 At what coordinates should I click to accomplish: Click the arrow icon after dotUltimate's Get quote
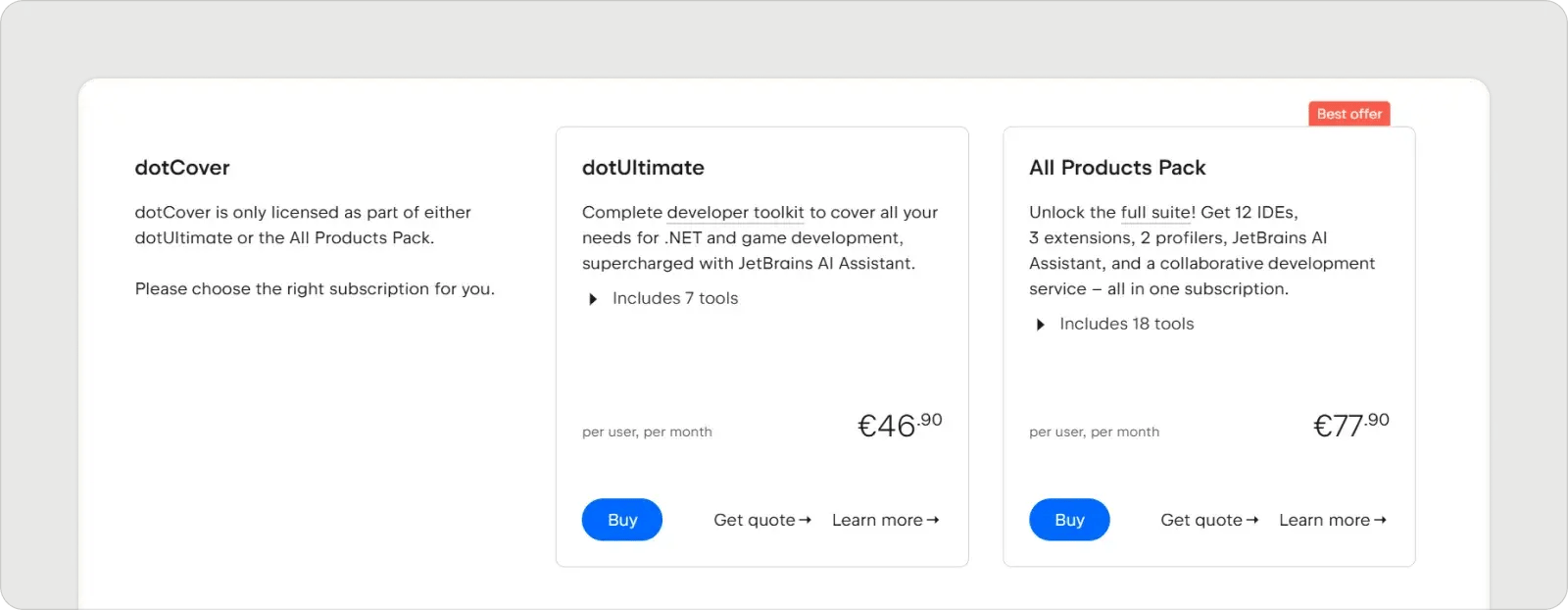(807, 520)
